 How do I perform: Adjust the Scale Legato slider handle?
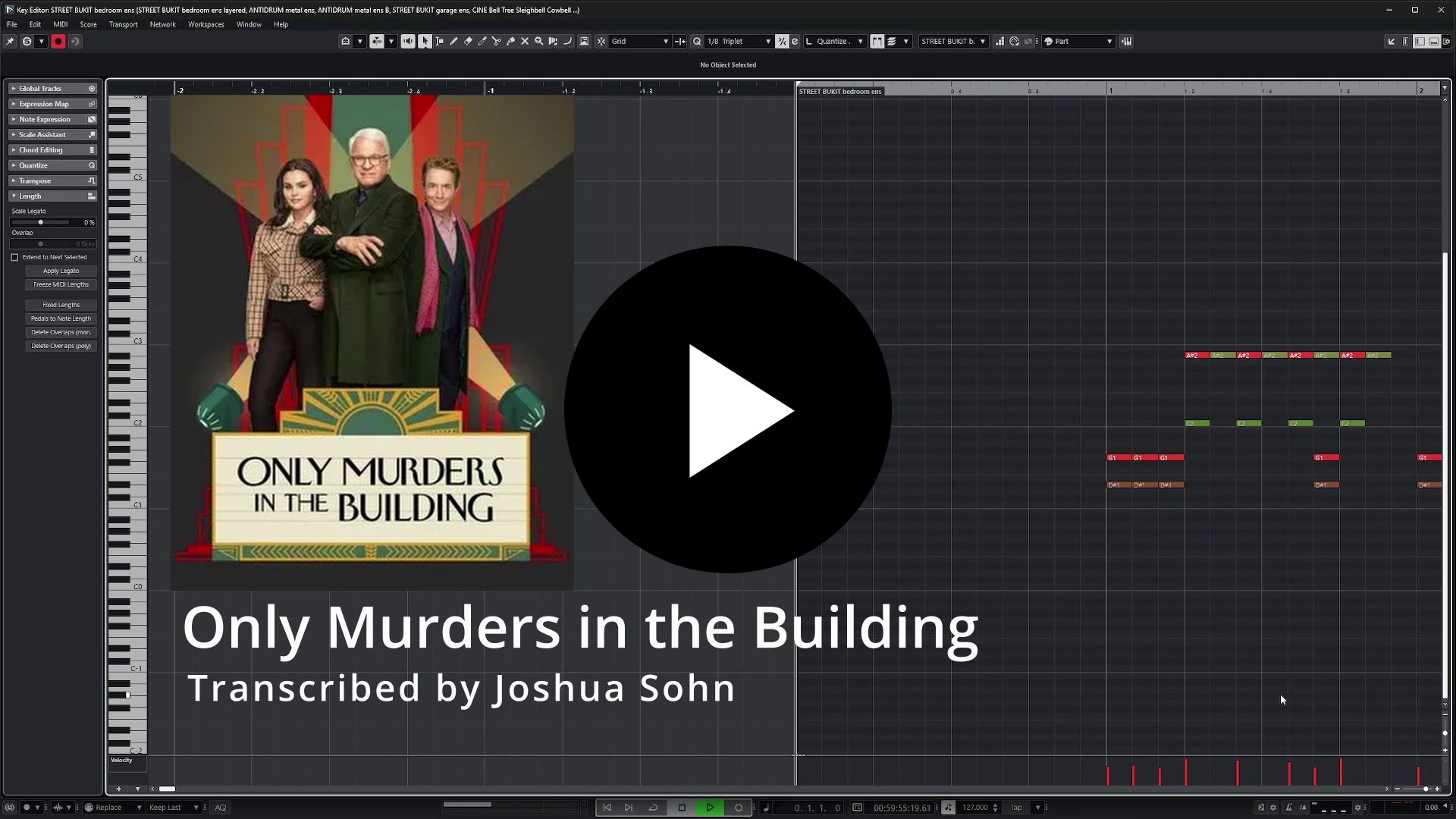coord(41,222)
